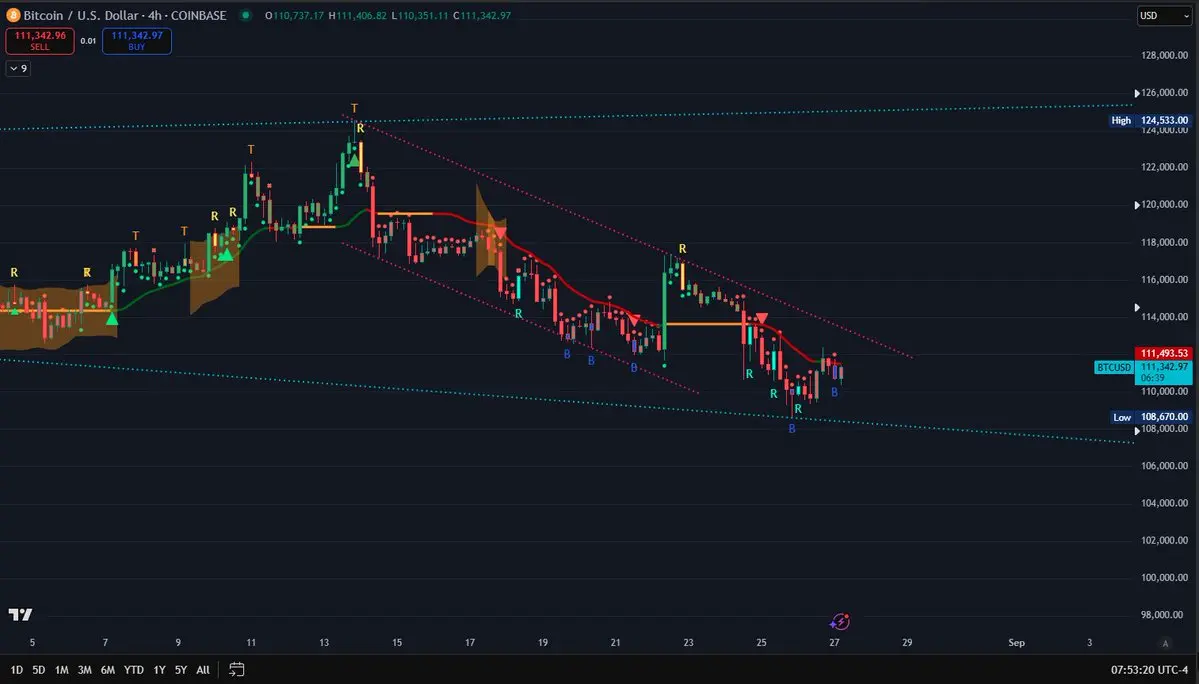The image size is (1199, 684).
Task: Open the Go to date calendar icon
Action: pos(237,669)
